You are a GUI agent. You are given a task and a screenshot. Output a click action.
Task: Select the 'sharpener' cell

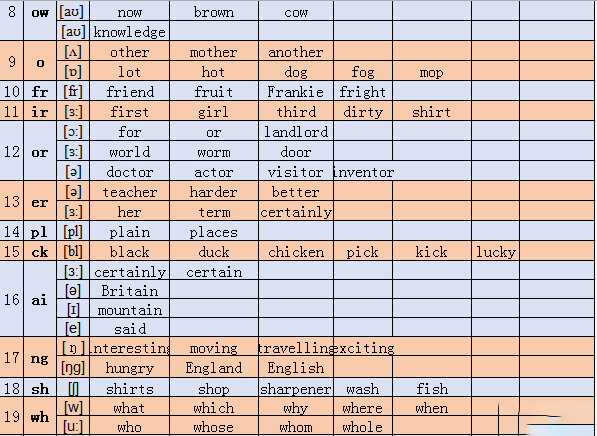tap(296, 388)
